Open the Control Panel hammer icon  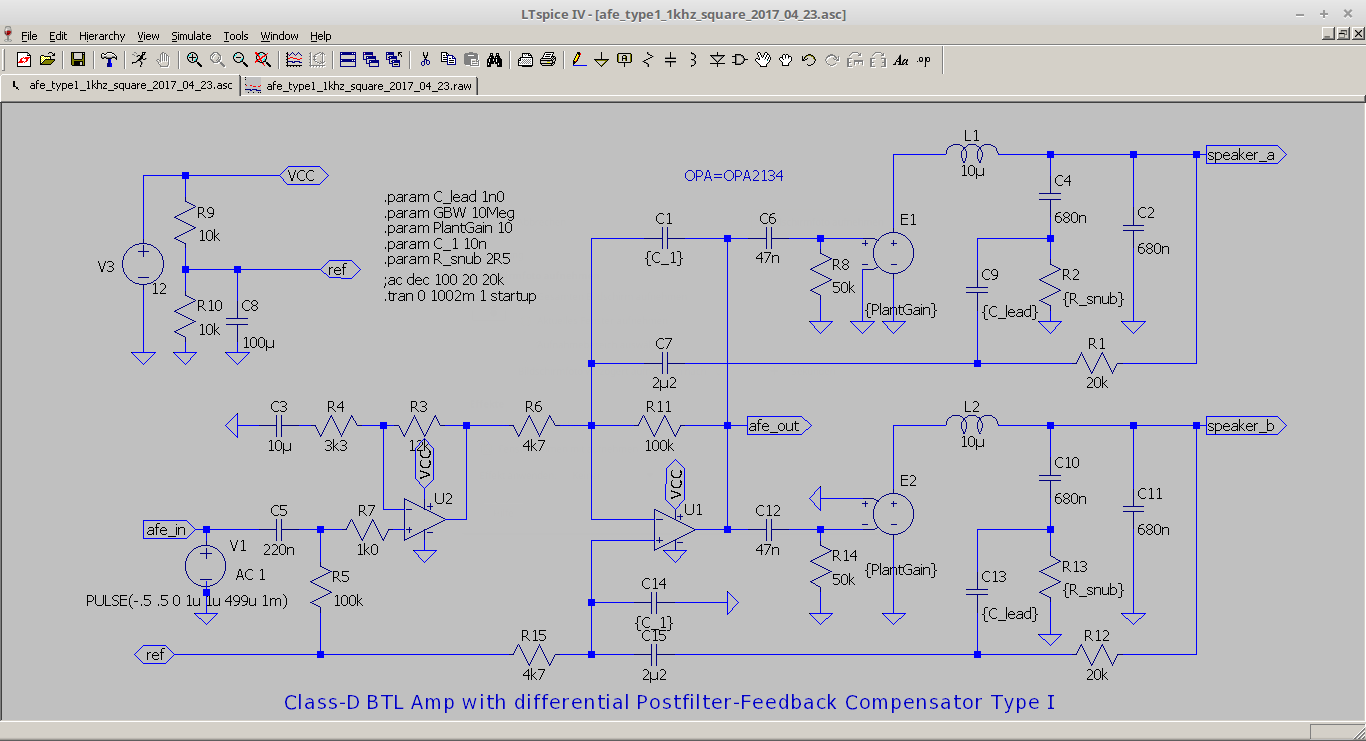point(109,60)
